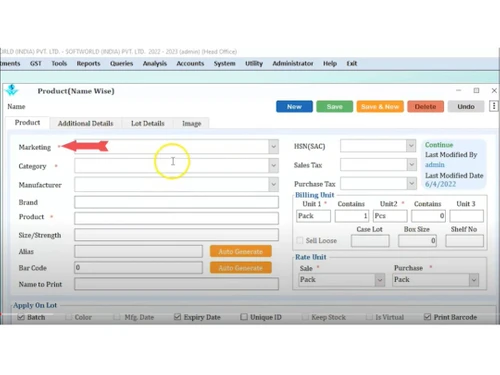Click the Unit2 field containing Pcs
The height and width of the screenshot is (375, 500).
click(x=390, y=216)
